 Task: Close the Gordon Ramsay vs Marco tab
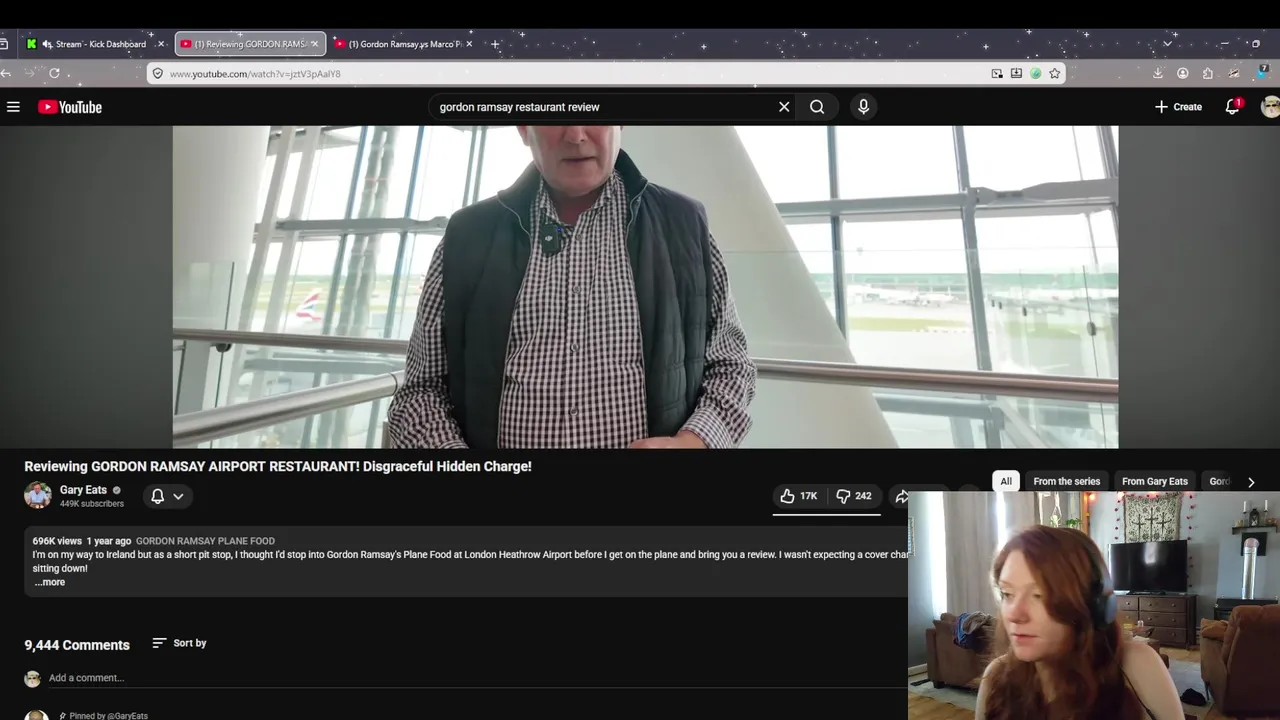469,44
